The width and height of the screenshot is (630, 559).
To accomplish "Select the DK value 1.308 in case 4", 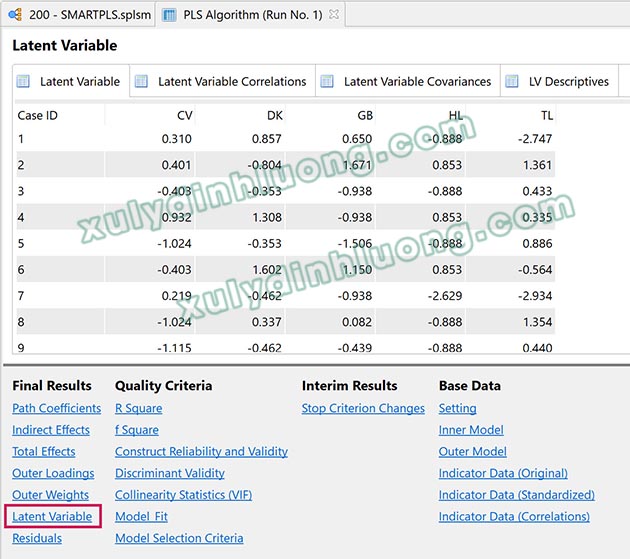I will click(267, 217).
